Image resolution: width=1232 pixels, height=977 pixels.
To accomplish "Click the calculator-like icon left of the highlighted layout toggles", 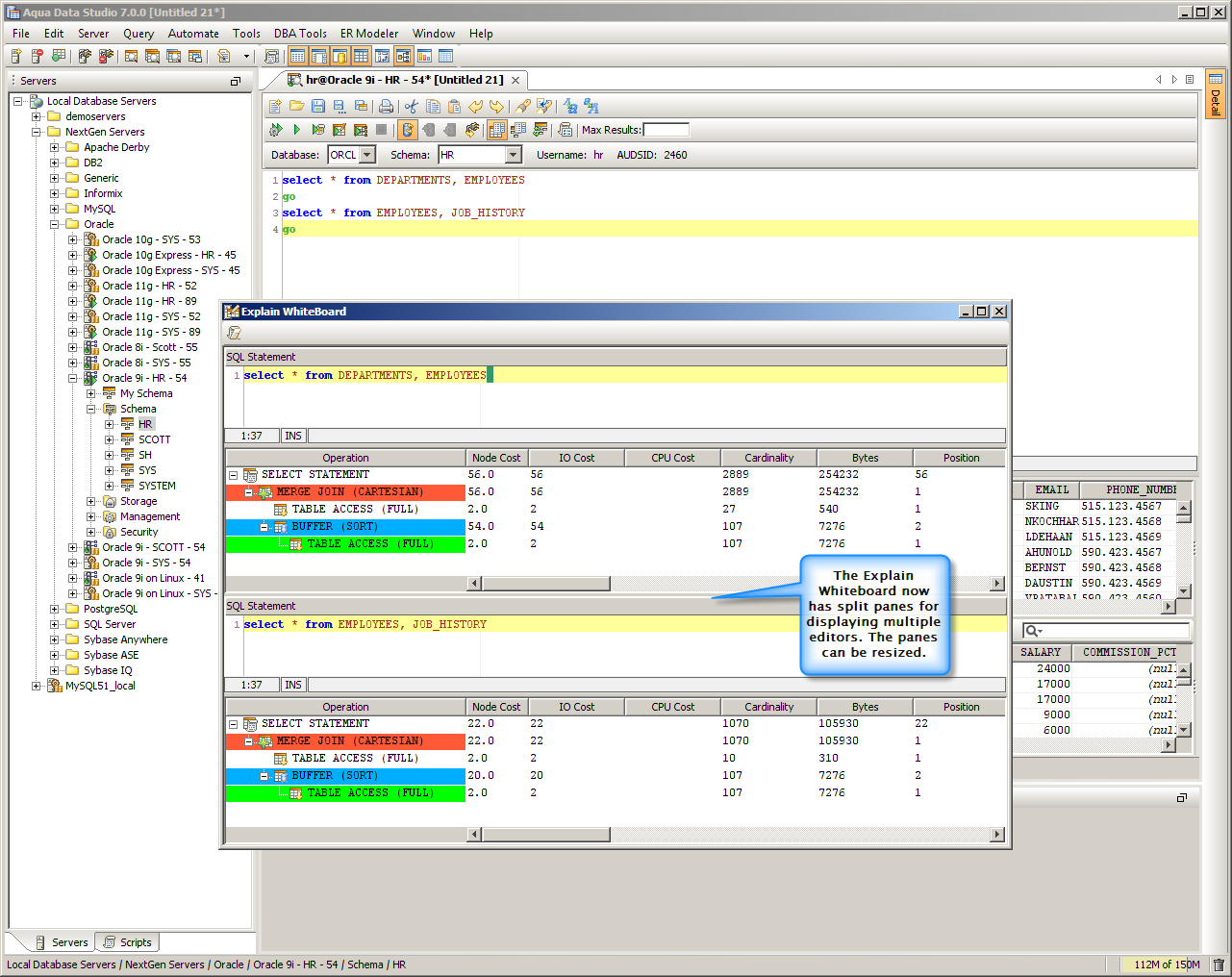I will pyautogui.click(x=271, y=57).
